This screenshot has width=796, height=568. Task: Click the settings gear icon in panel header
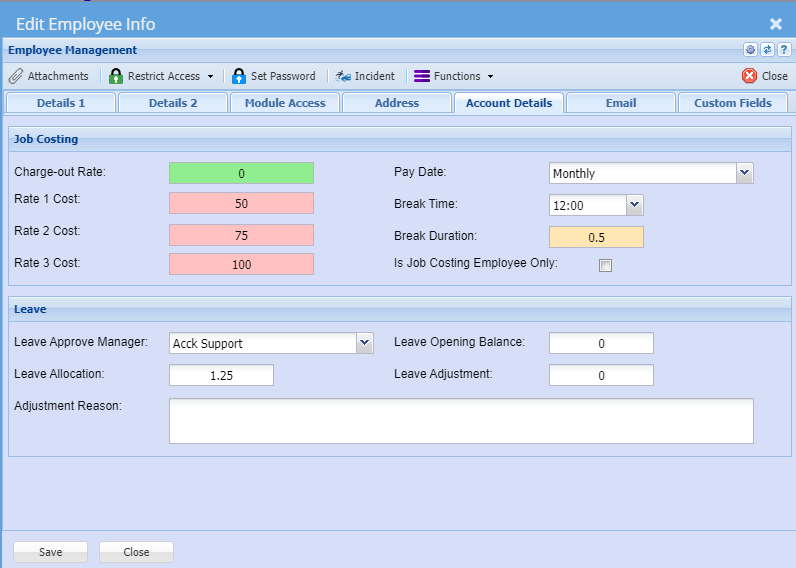coord(750,50)
